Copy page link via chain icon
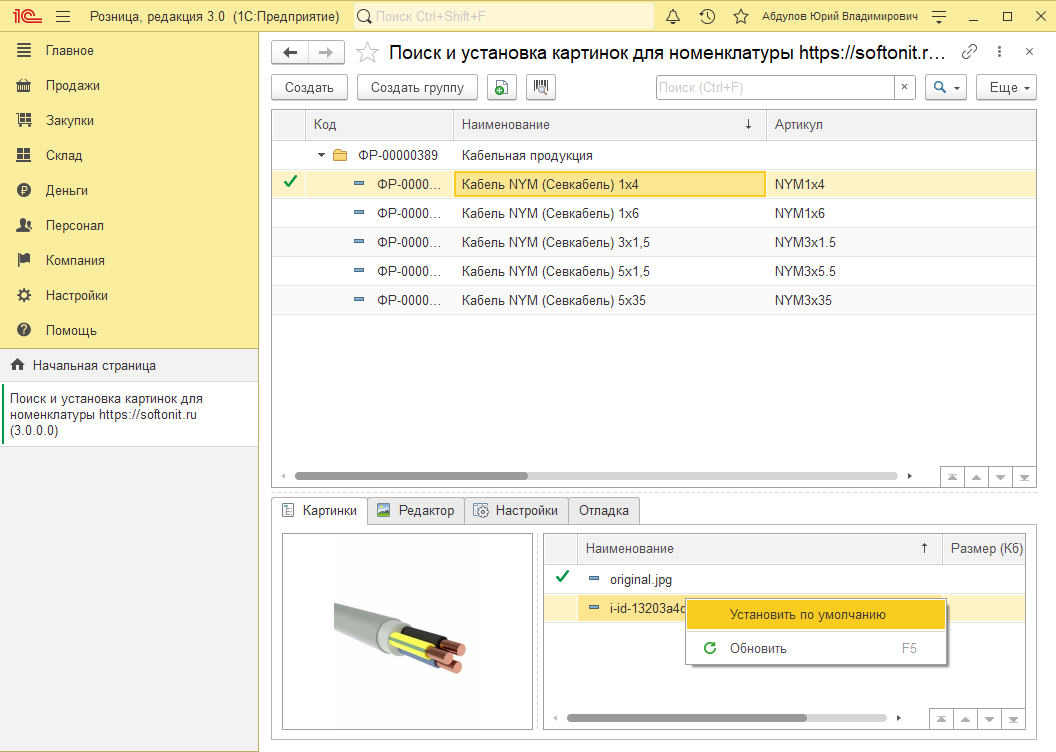 point(969,52)
